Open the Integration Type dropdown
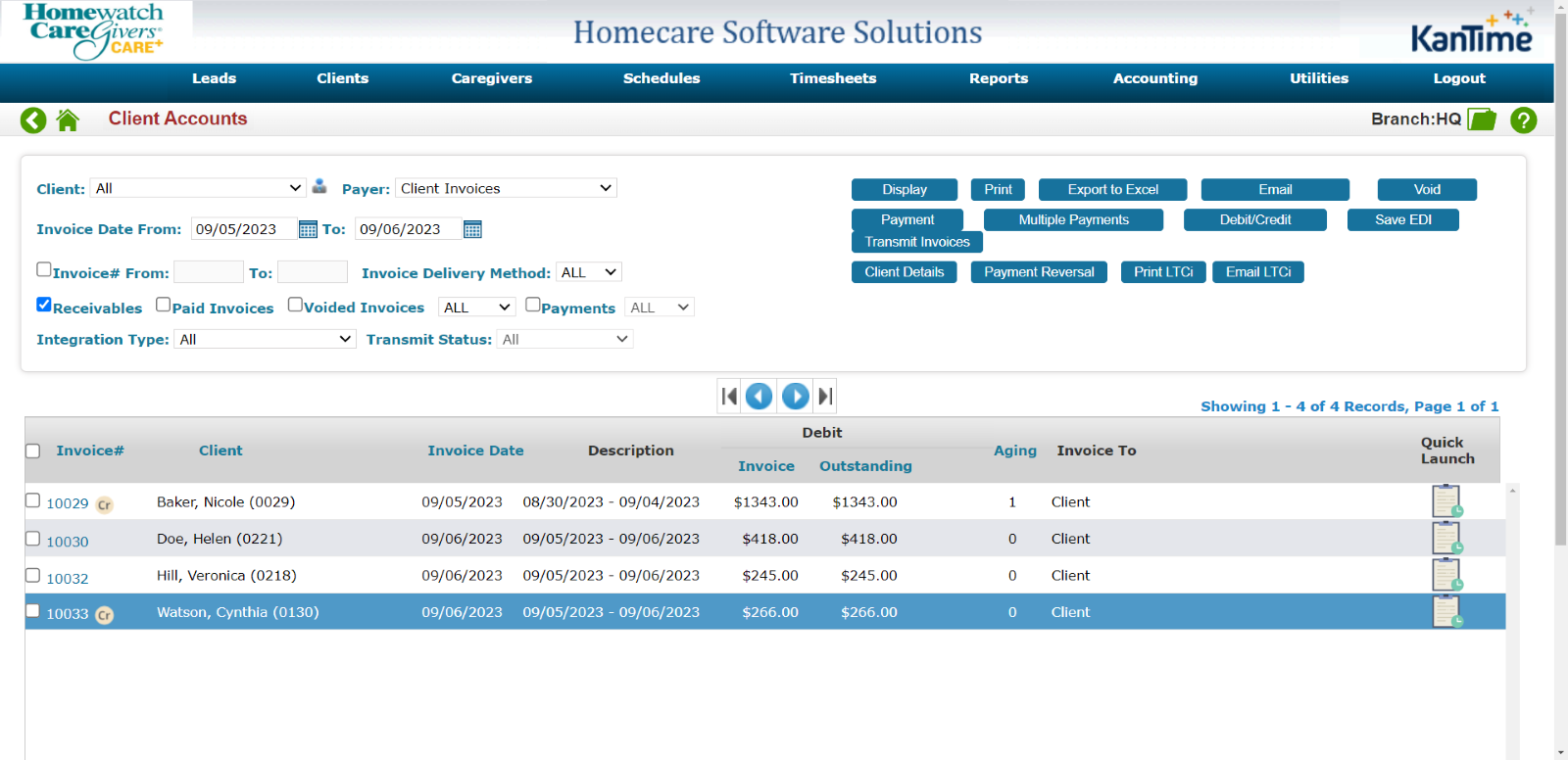This screenshot has height=760, width=1568. coord(265,339)
